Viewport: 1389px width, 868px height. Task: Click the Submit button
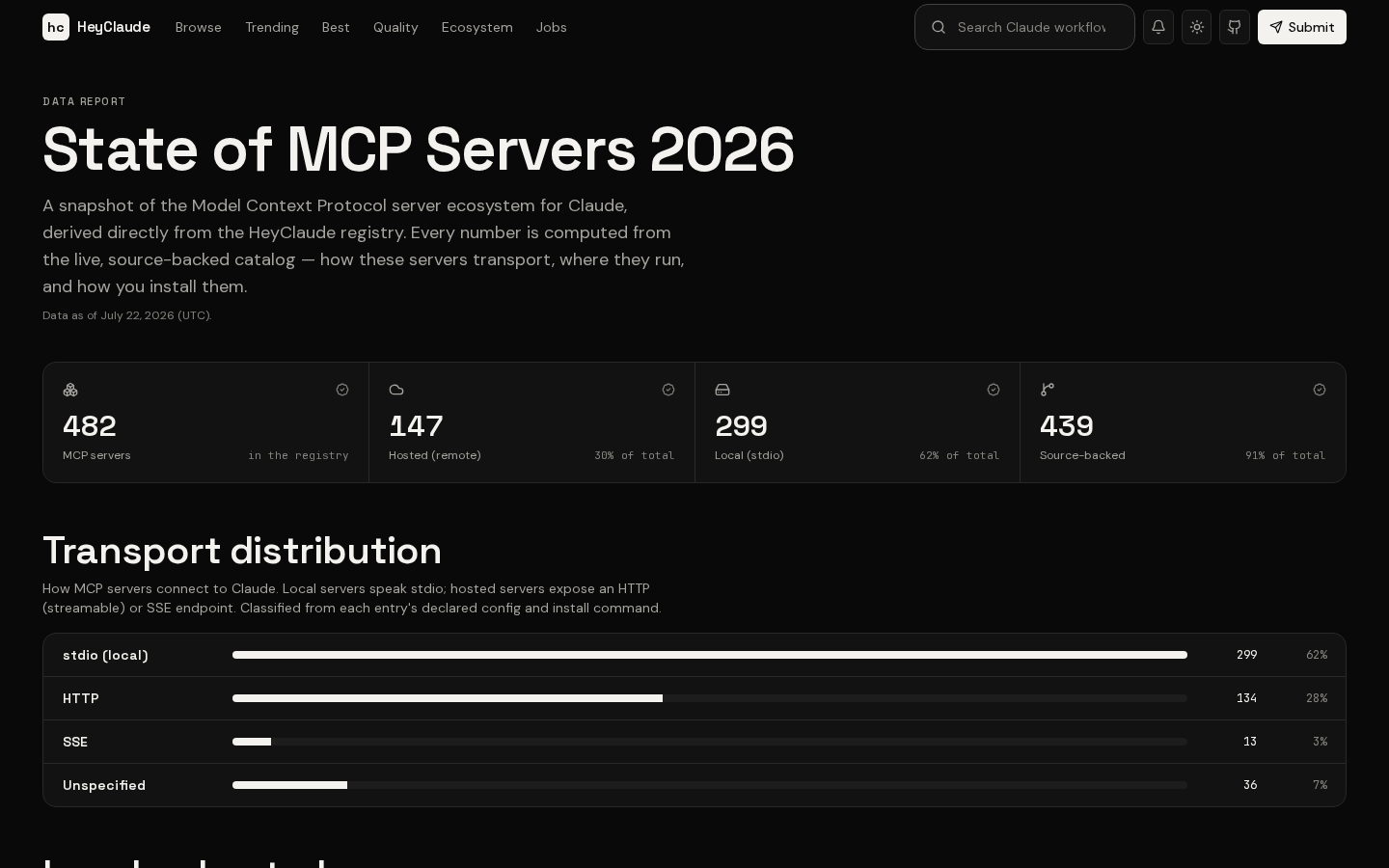[x=1302, y=27]
